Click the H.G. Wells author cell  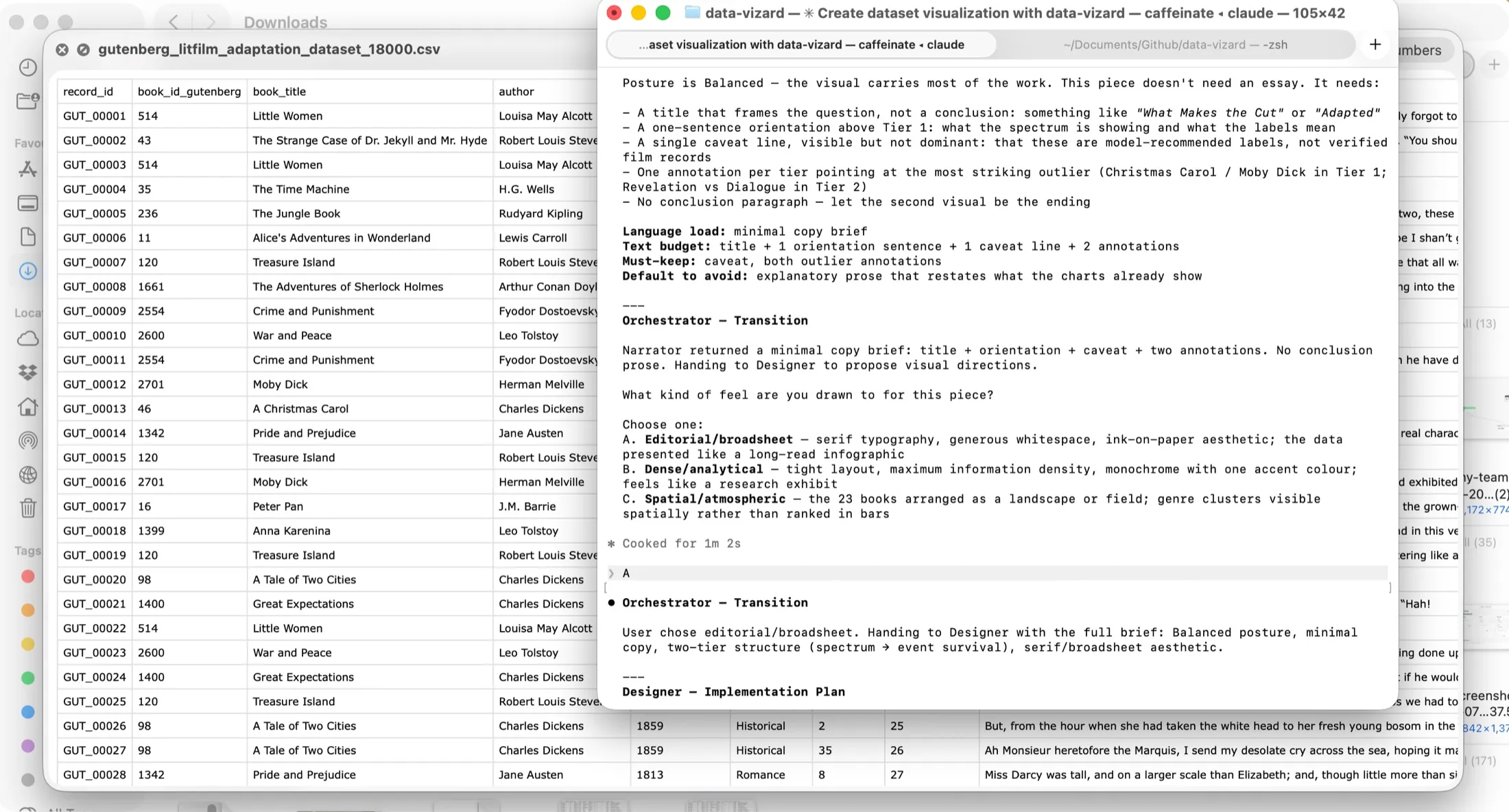pyautogui.click(x=545, y=189)
